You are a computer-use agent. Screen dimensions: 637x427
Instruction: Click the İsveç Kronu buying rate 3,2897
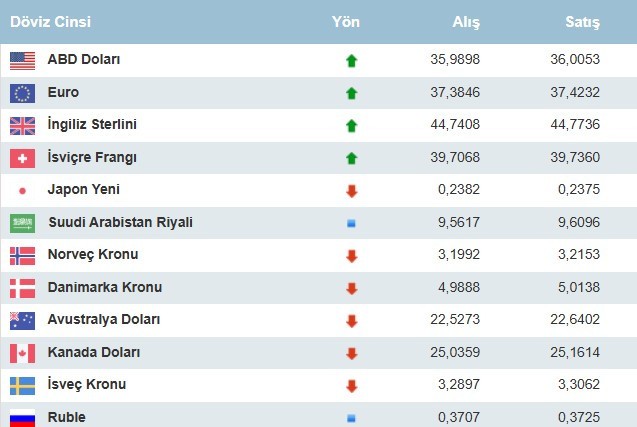click(459, 384)
